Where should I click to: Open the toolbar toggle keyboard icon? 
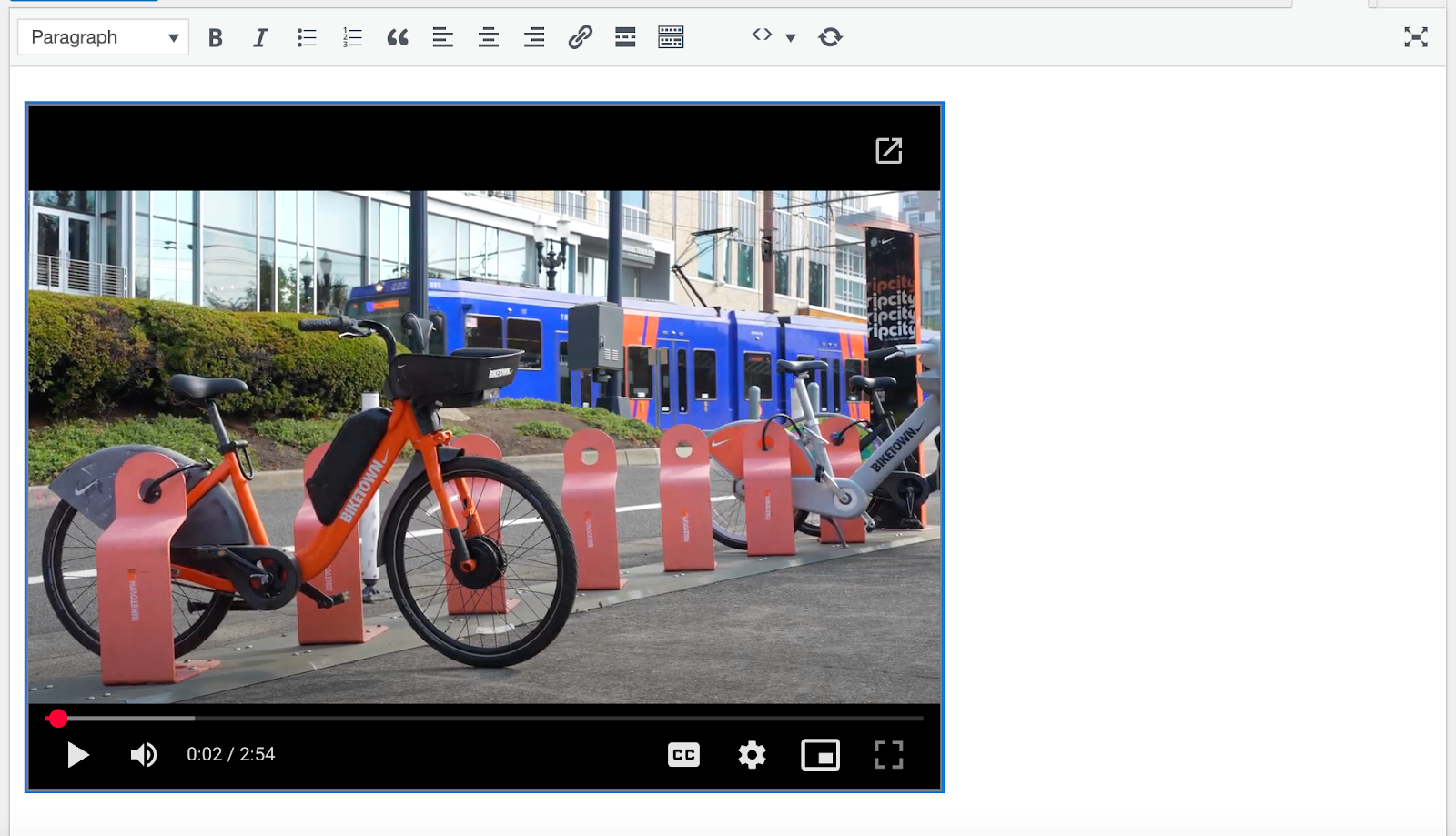point(671,37)
